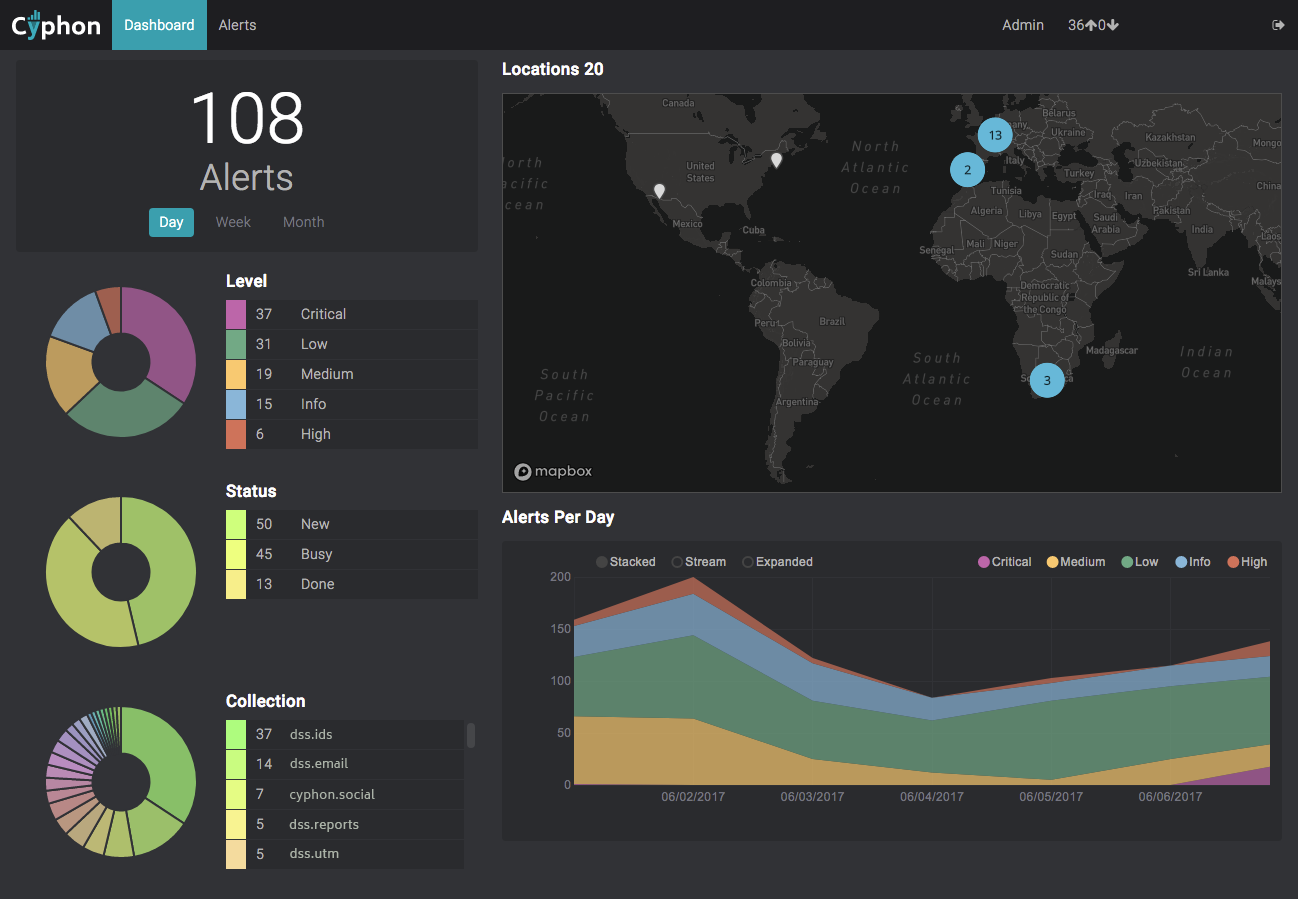Switch to the Alerts tab
Screen dimensions: 1298x899
237,25
